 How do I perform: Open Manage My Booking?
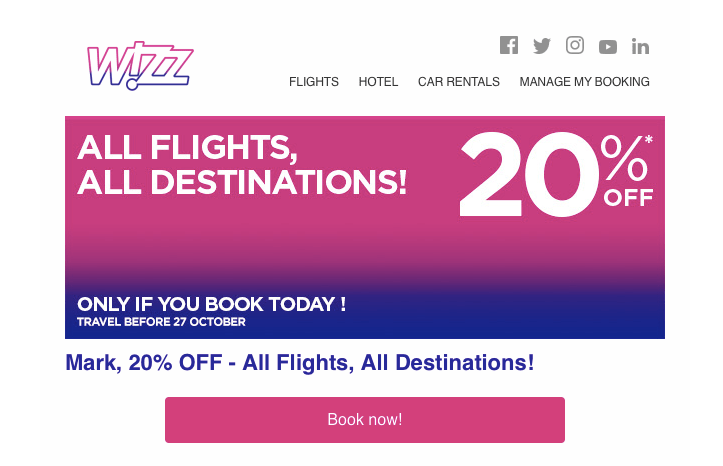[x=584, y=82]
